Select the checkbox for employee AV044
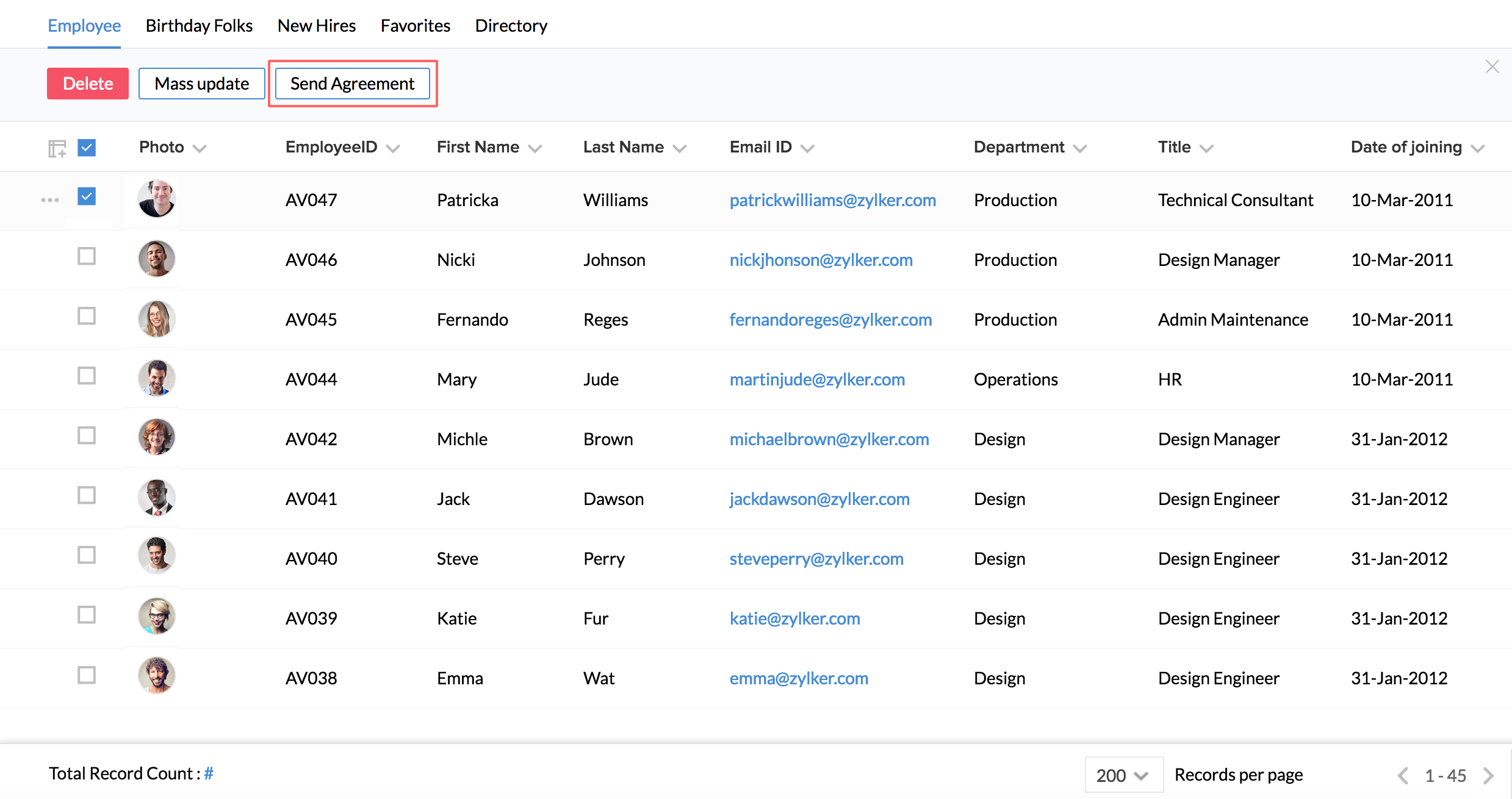 pos(87,376)
